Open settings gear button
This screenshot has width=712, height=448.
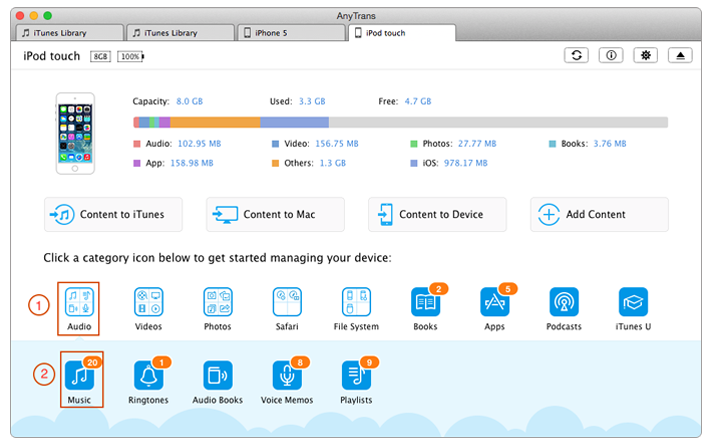(x=646, y=55)
